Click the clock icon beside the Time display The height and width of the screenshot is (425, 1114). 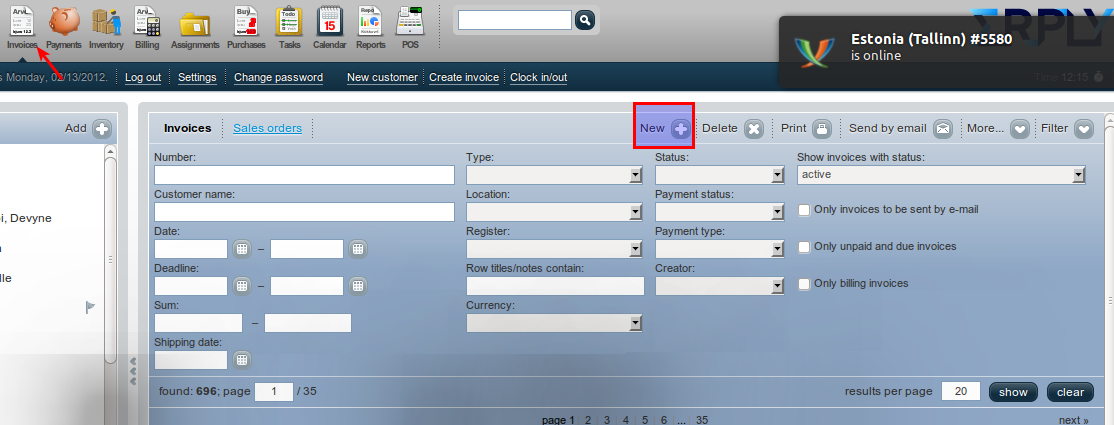click(1098, 76)
